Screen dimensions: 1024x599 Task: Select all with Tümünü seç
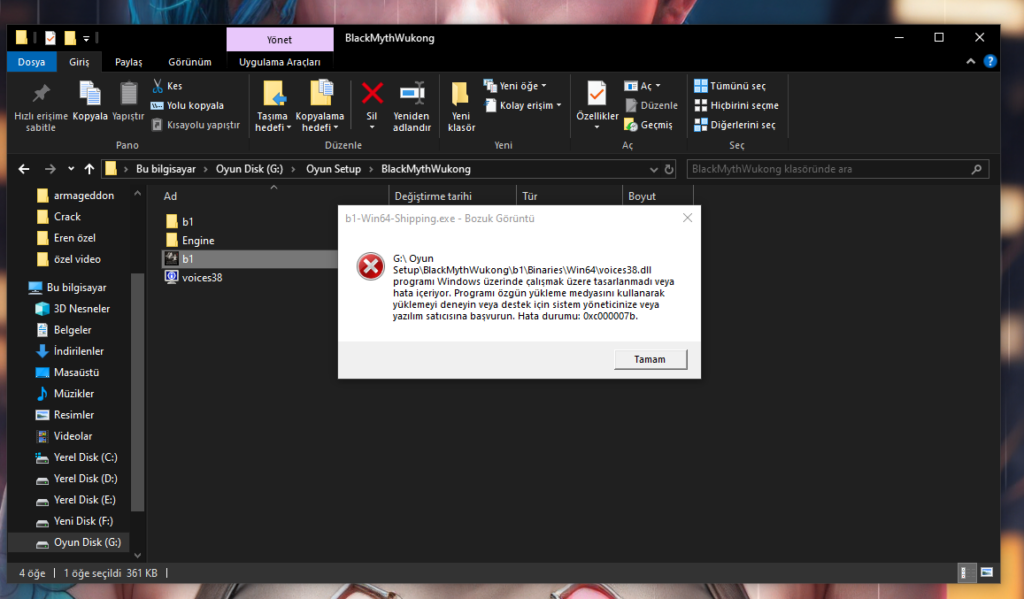[730, 86]
